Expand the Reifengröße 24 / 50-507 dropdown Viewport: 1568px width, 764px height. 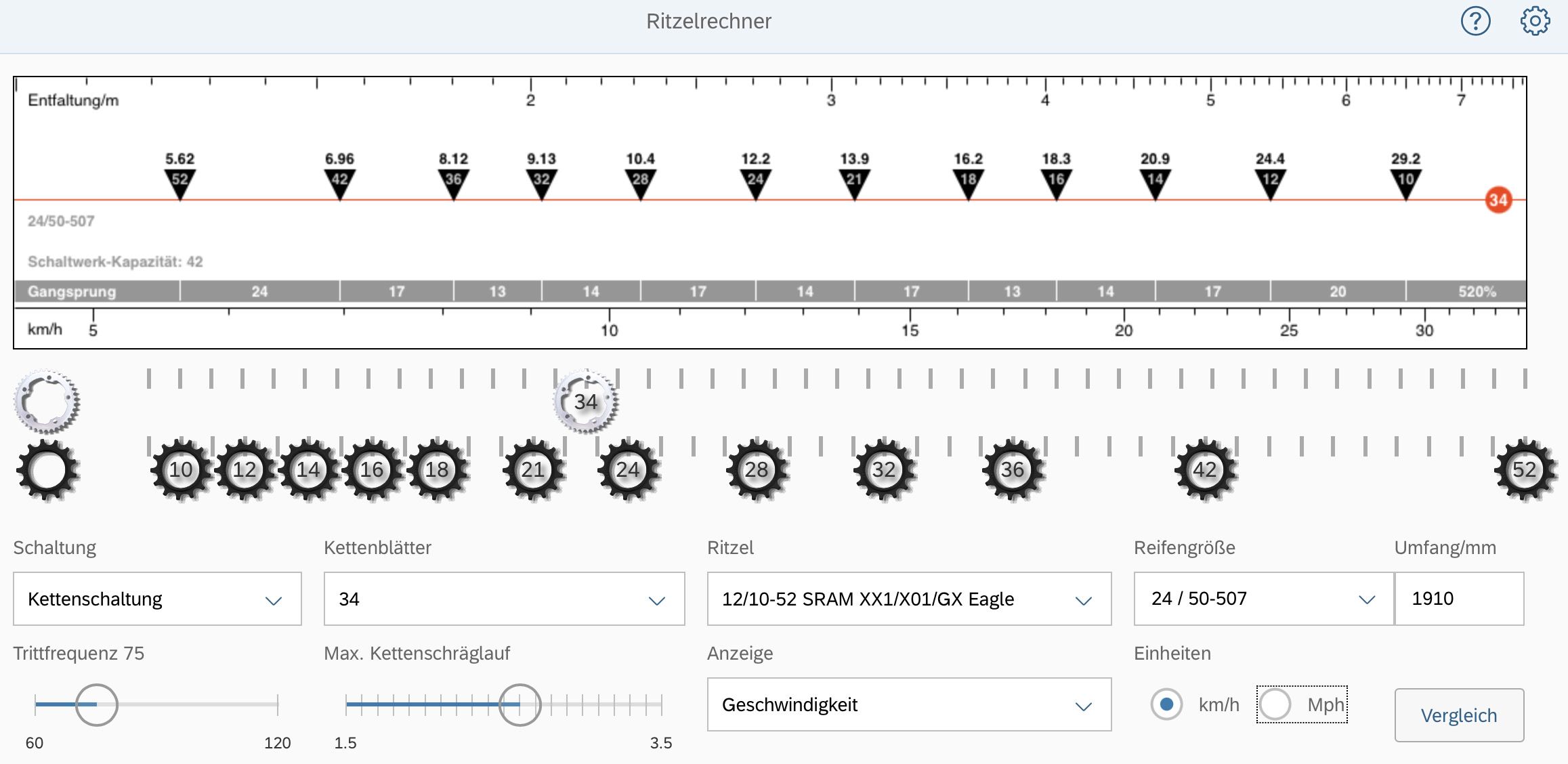1263,599
